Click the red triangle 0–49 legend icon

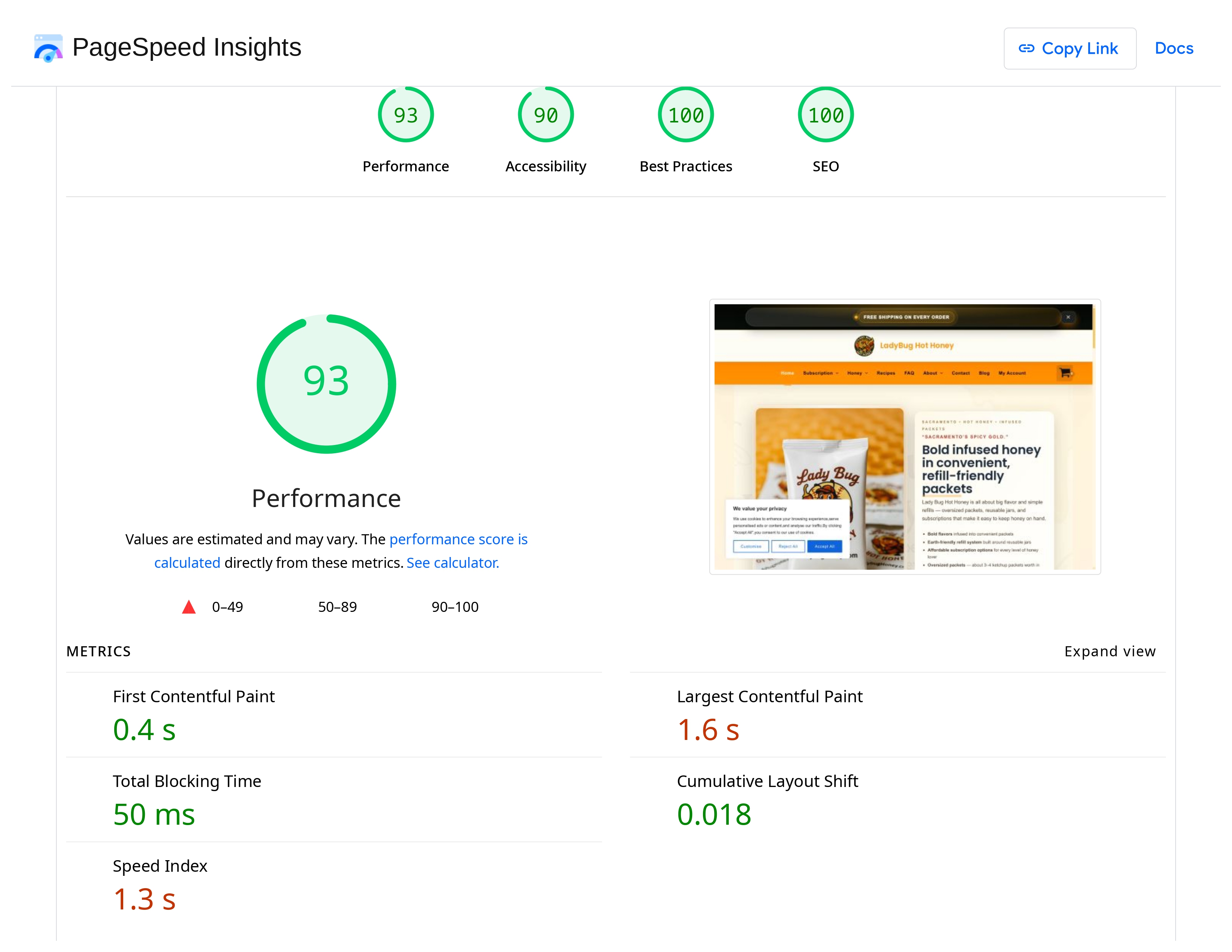pyautogui.click(x=189, y=607)
